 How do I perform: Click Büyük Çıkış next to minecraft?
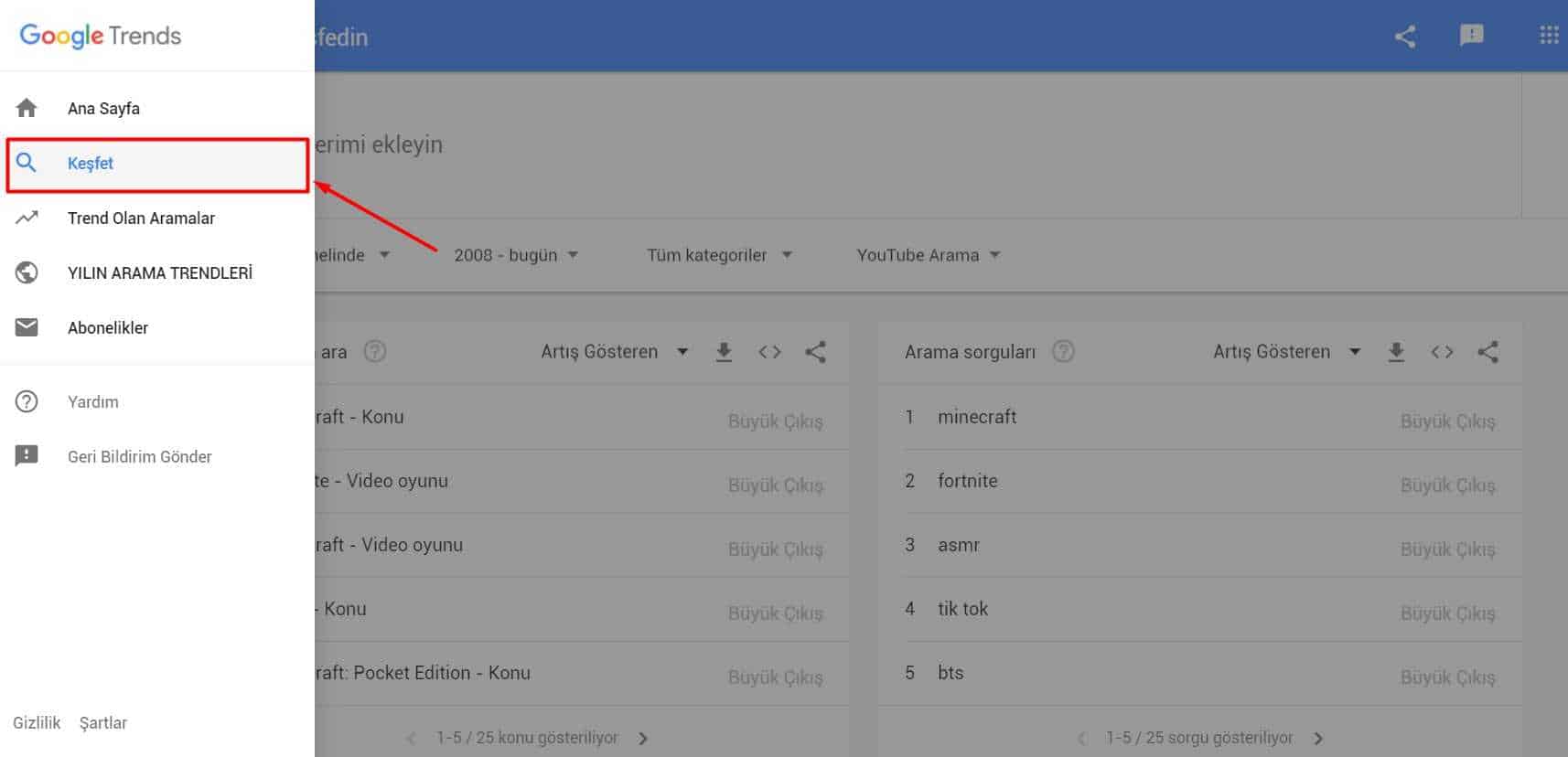tap(1447, 421)
